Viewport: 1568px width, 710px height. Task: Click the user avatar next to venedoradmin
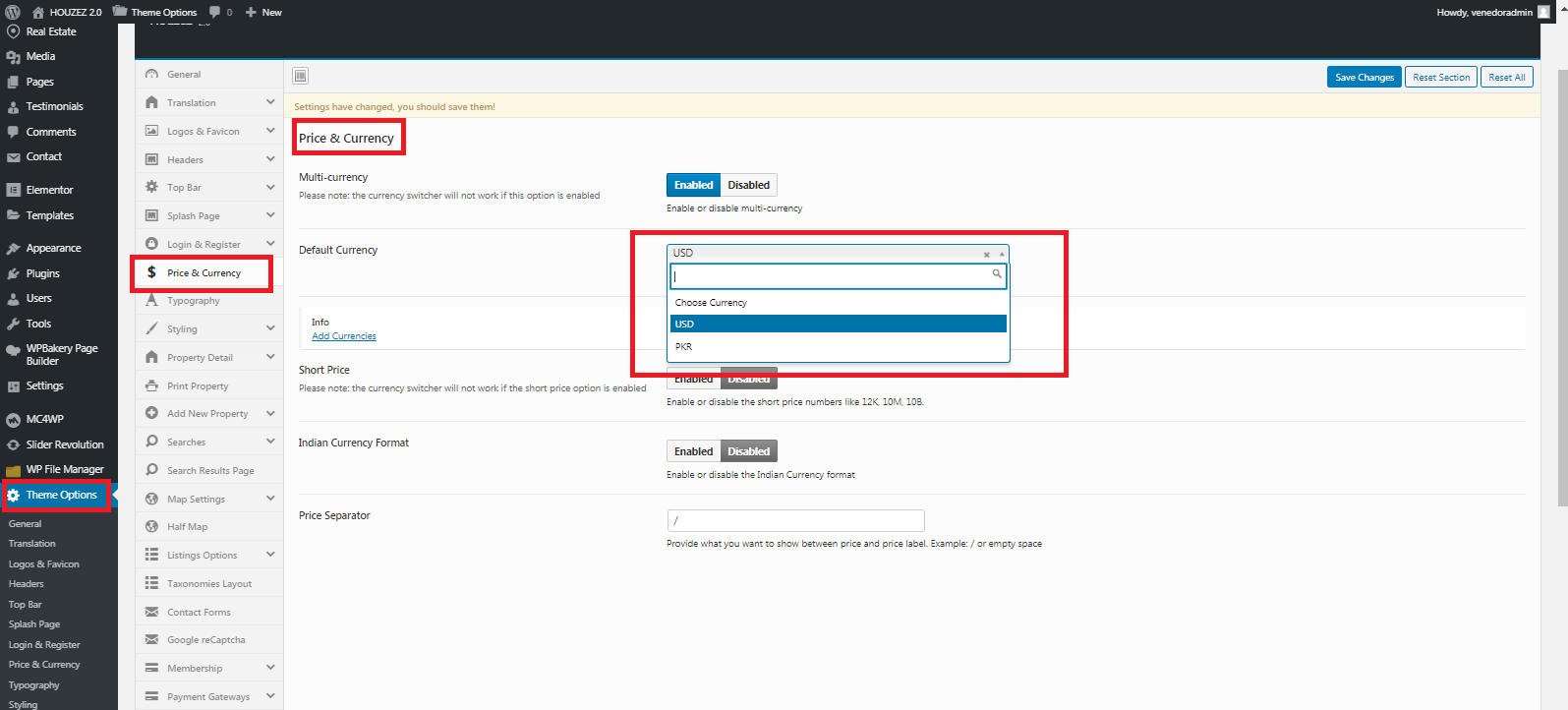[x=1543, y=12]
